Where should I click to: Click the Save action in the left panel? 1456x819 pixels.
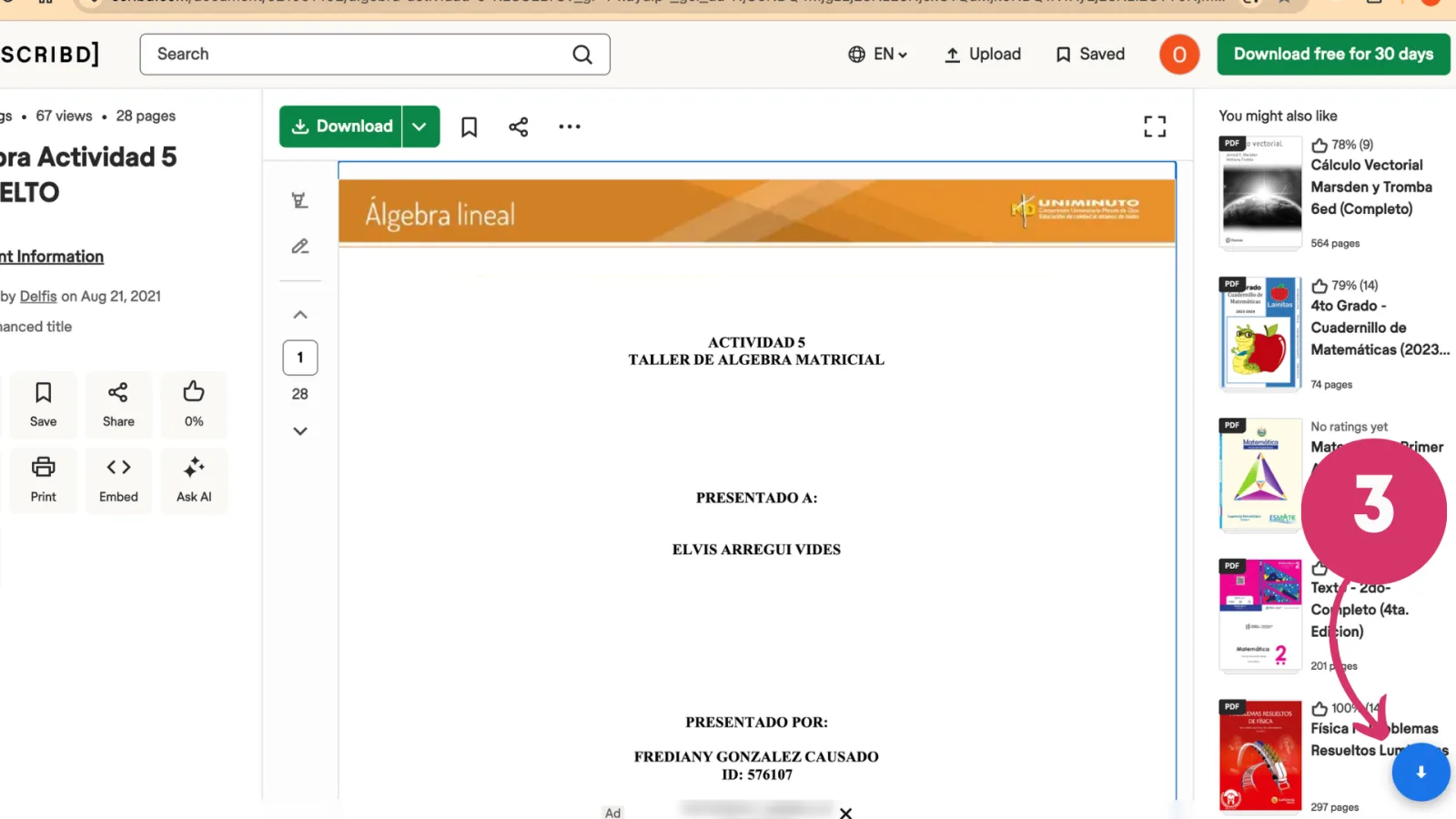[x=43, y=405]
